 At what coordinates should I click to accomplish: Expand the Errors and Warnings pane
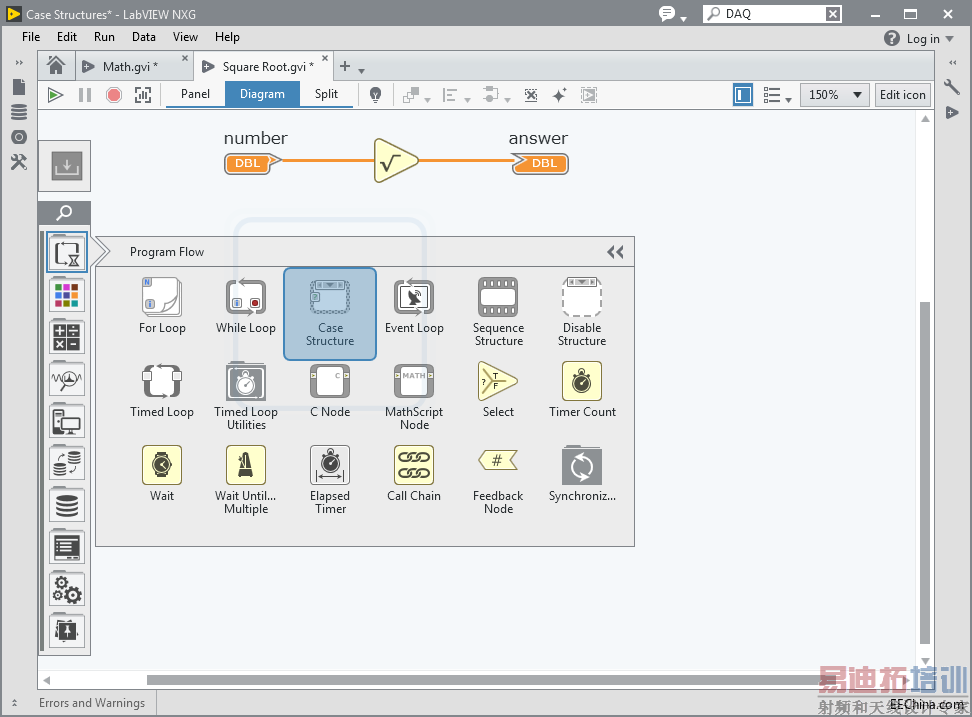point(14,703)
